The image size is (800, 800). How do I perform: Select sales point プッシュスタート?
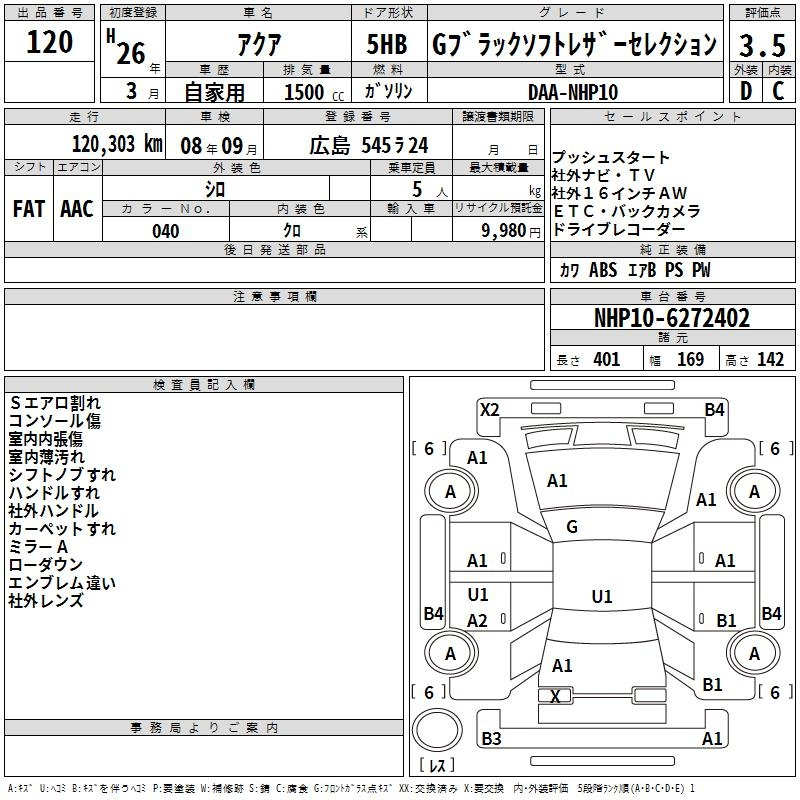point(610,157)
